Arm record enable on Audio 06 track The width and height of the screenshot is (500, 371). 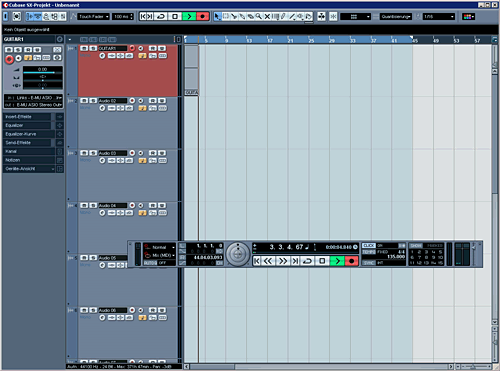click(132, 310)
